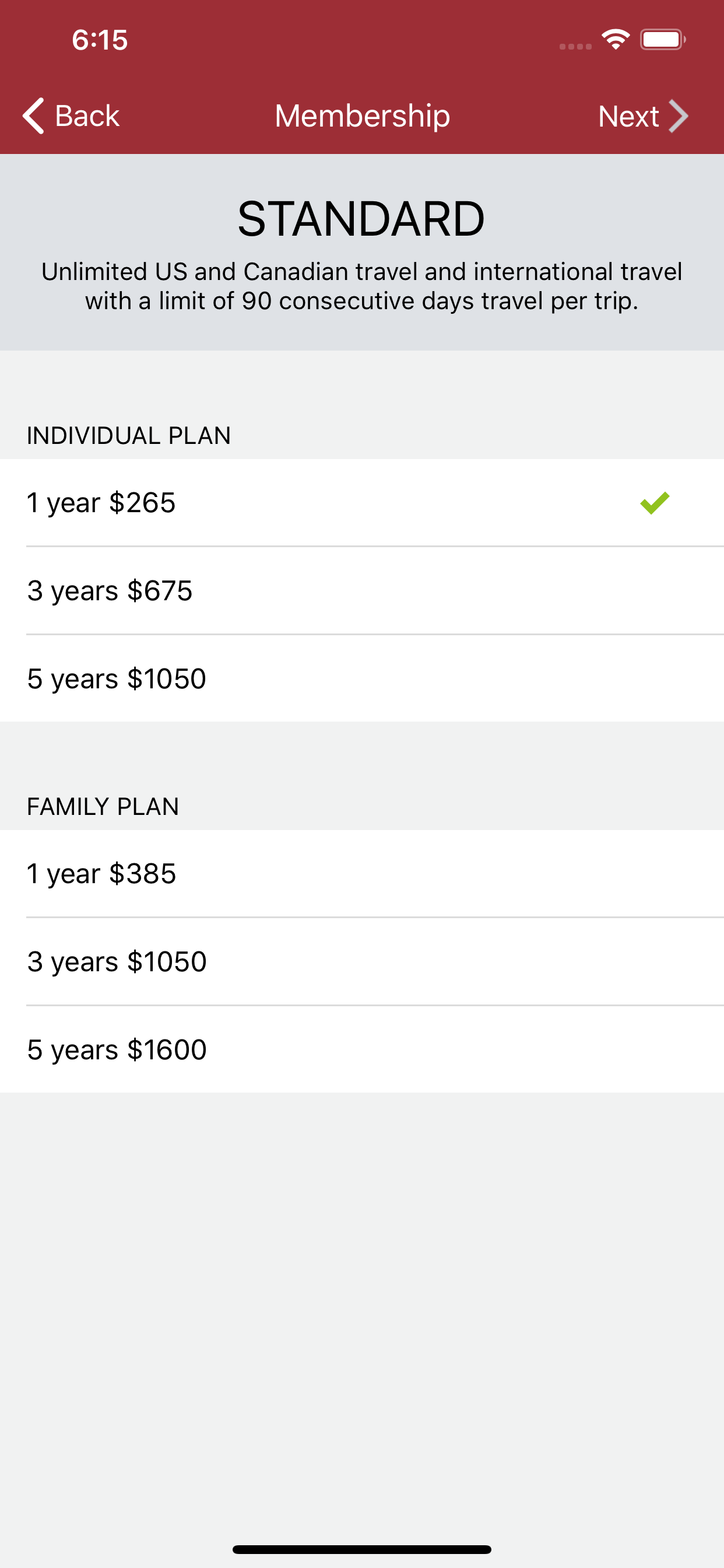This screenshot has width=724, height=1568.
Task: Go back using the Back label
Action: (x=87, y=116)
